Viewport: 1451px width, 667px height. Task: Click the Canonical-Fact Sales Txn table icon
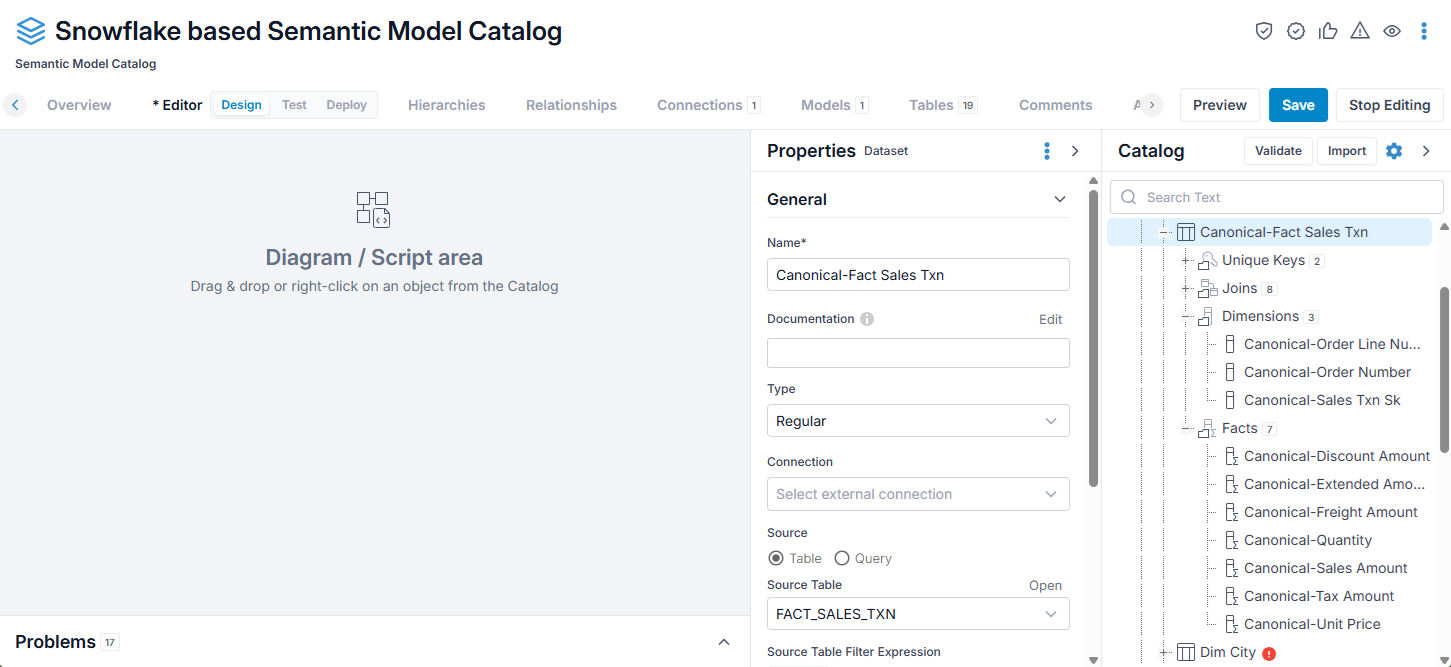[x=1186, y=232]
